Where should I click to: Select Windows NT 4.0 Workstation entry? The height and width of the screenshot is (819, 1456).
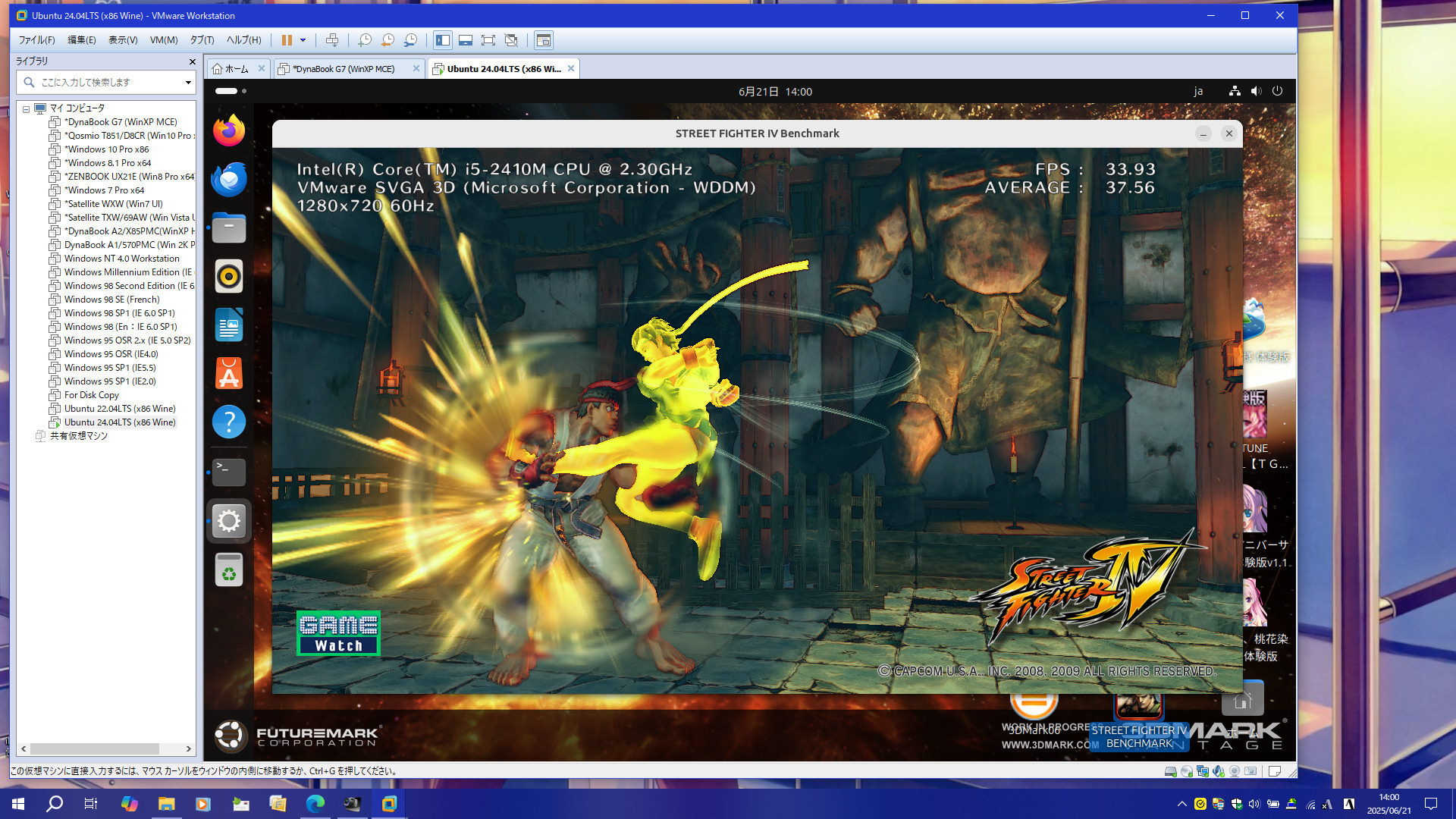[x=122, y=259]
